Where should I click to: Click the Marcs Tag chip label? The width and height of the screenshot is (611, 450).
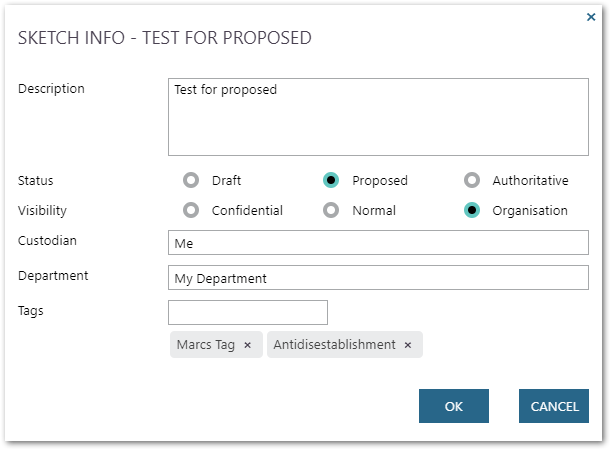click(206, 345)
